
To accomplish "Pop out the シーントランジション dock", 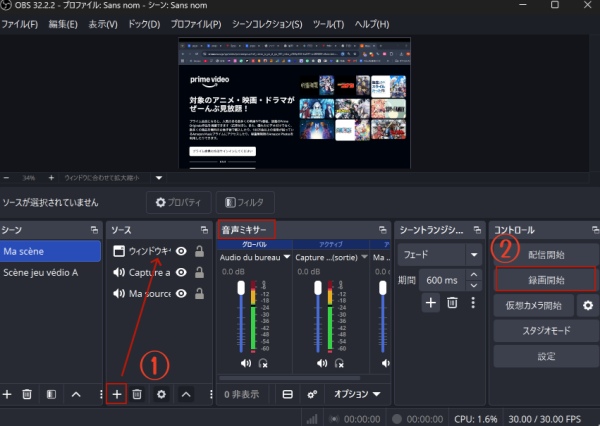I will tap(477, 230).
